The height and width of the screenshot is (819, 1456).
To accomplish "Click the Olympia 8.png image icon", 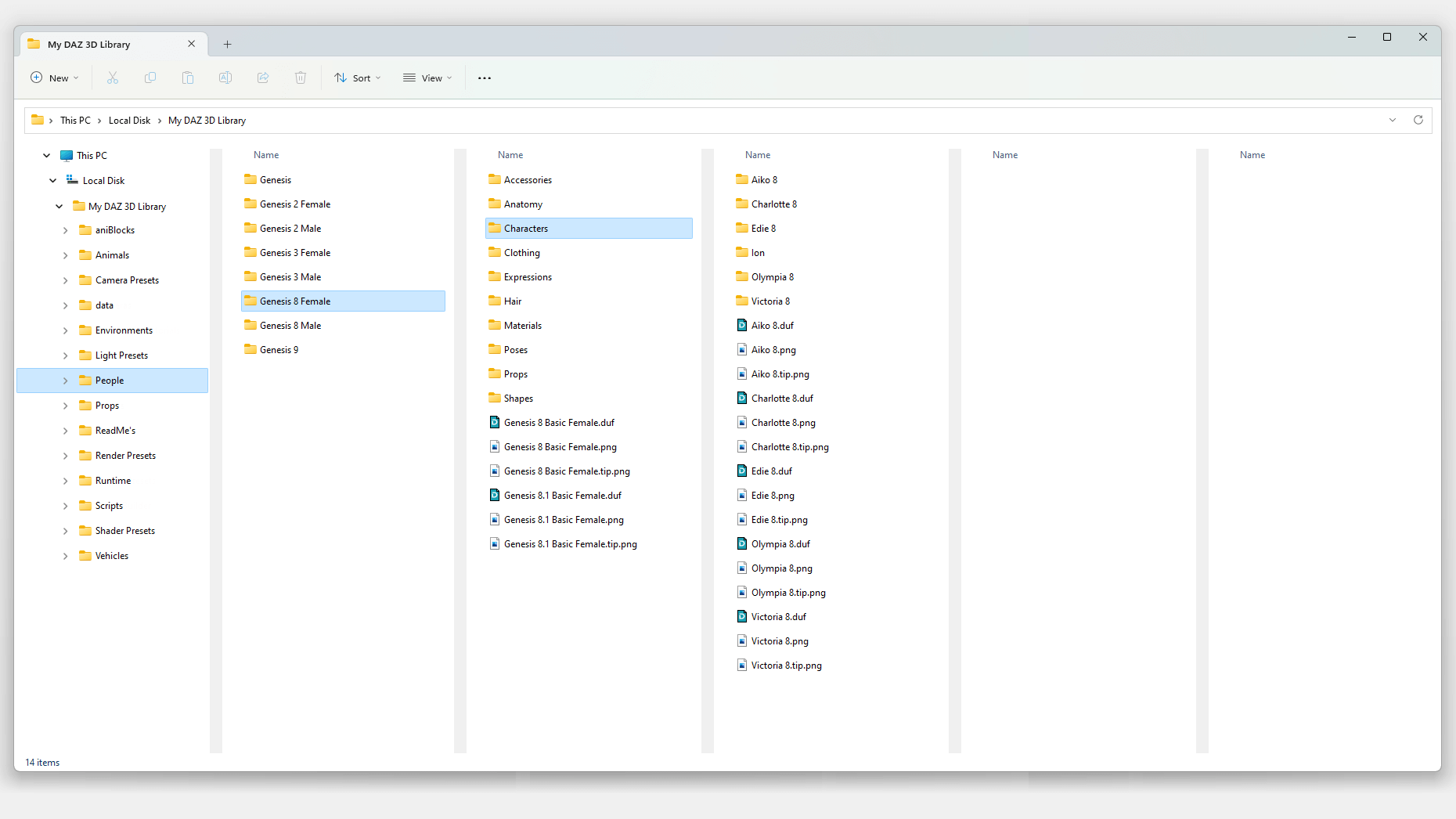I will [x=742, y=568].
